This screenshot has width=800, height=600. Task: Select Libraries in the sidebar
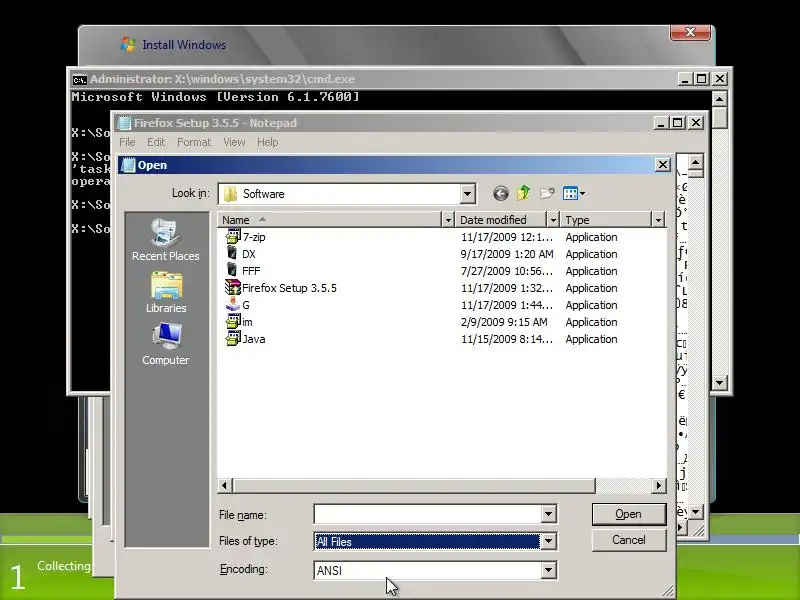click(165, 292)
